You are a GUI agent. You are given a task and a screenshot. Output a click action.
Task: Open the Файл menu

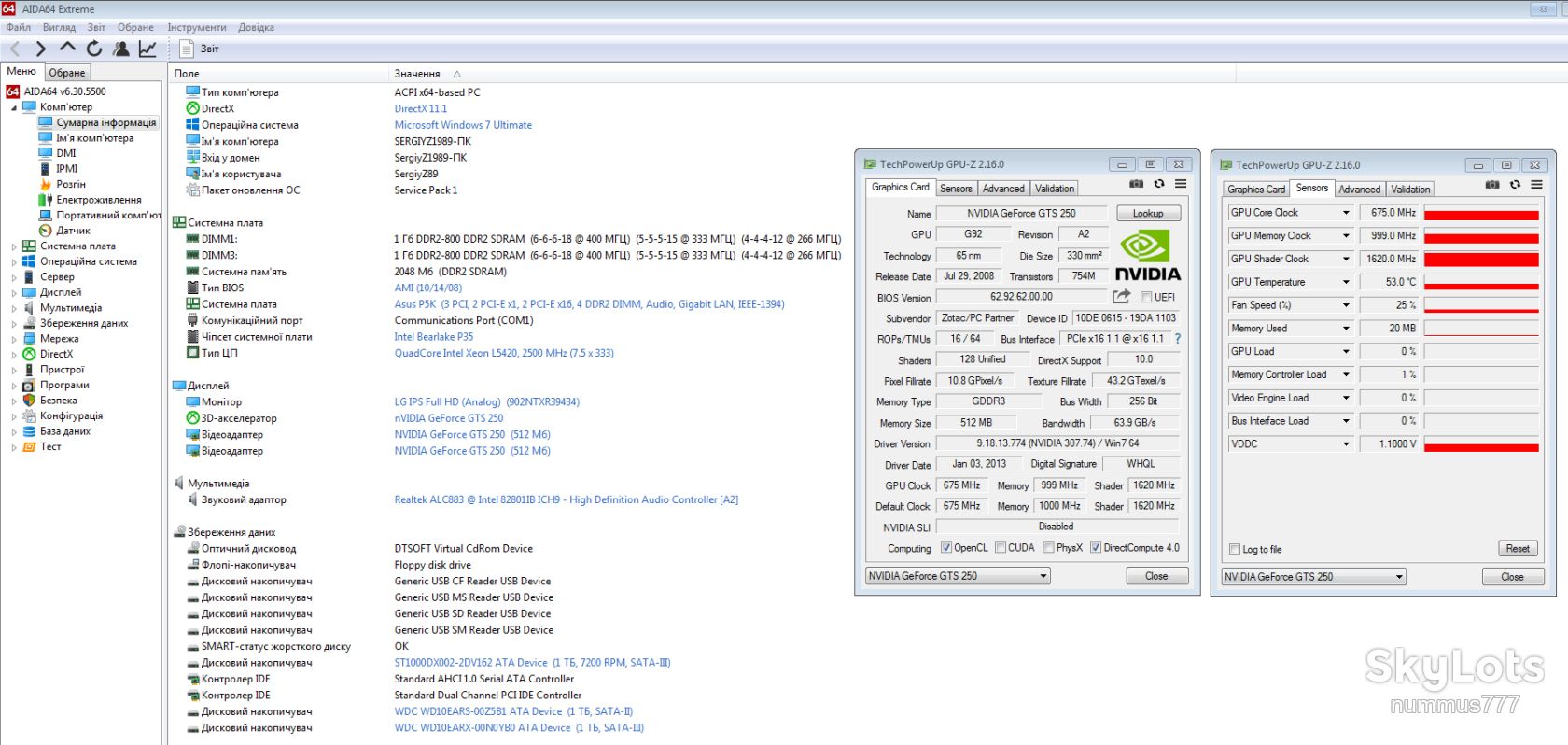click(19, 27)
